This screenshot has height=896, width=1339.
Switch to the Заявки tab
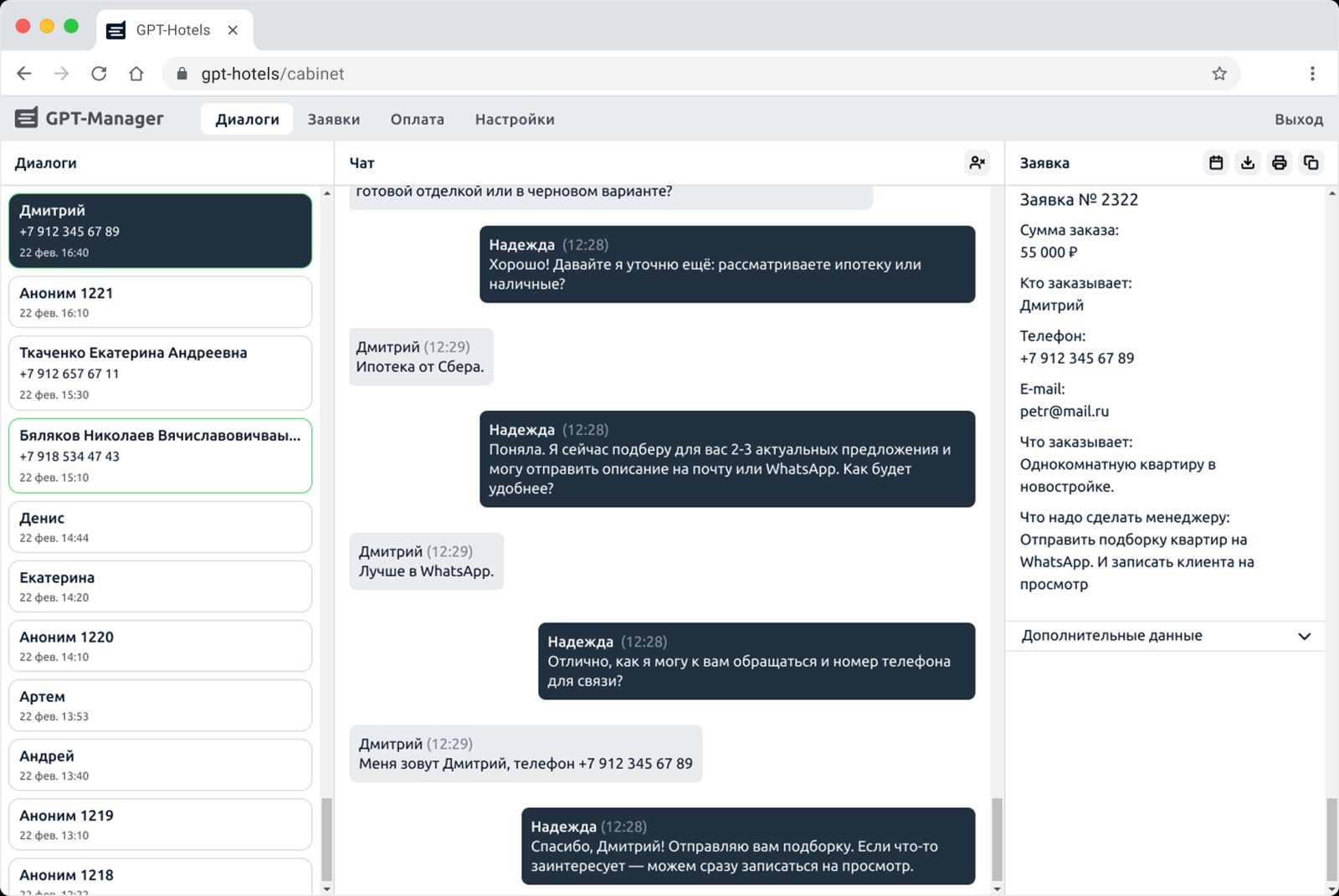[333, 120]
